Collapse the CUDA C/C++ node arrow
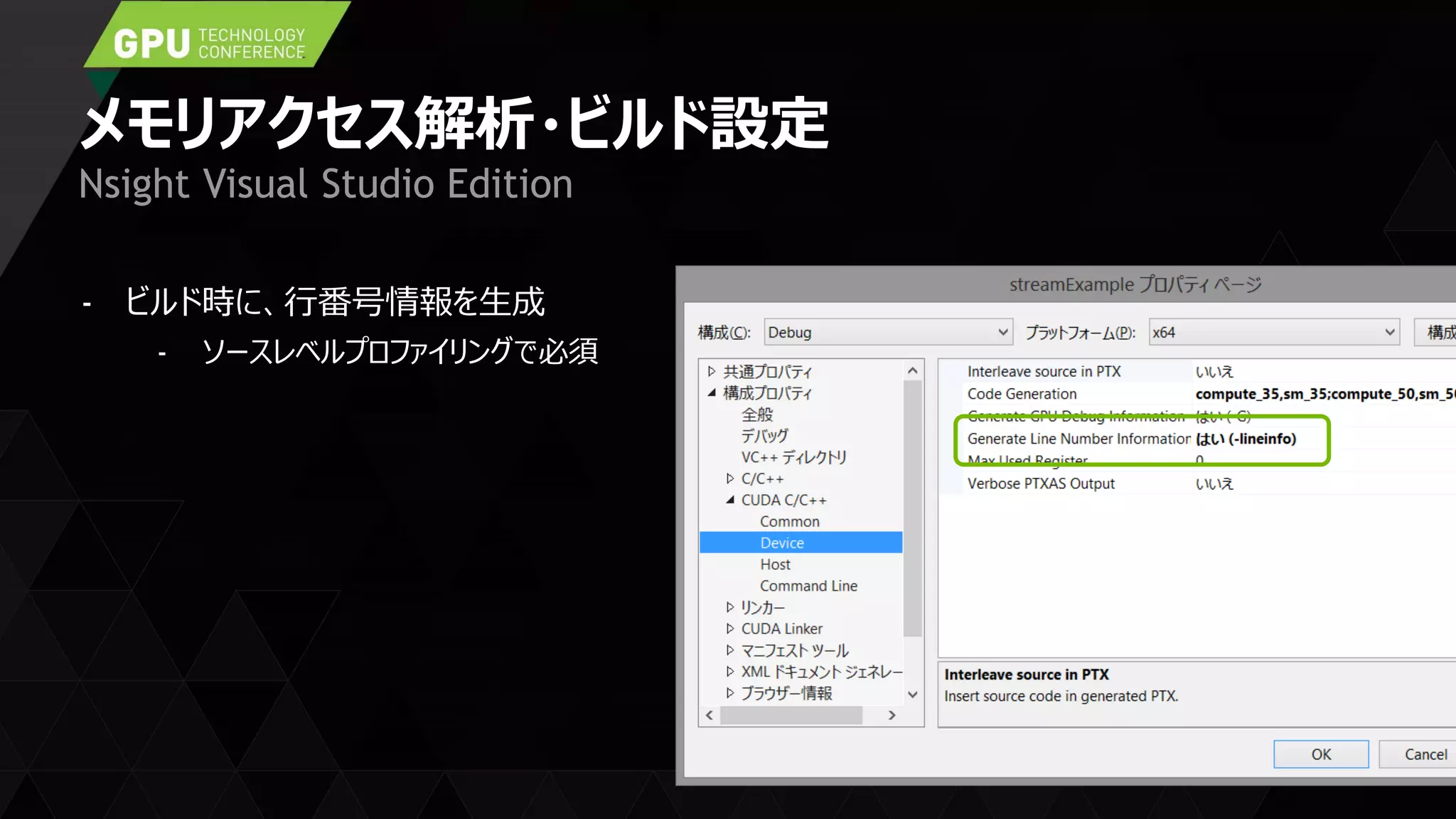 coord(730,500)
